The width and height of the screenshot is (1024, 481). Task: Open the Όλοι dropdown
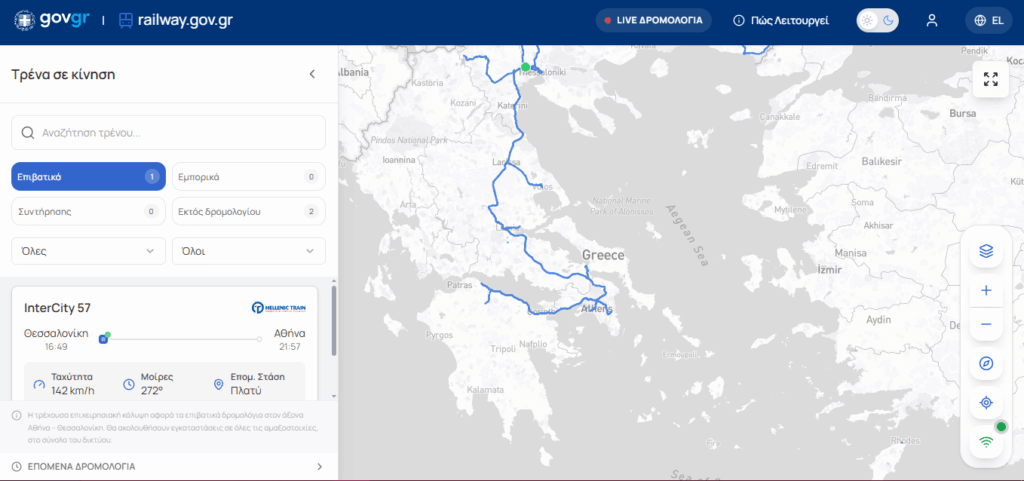248,251
